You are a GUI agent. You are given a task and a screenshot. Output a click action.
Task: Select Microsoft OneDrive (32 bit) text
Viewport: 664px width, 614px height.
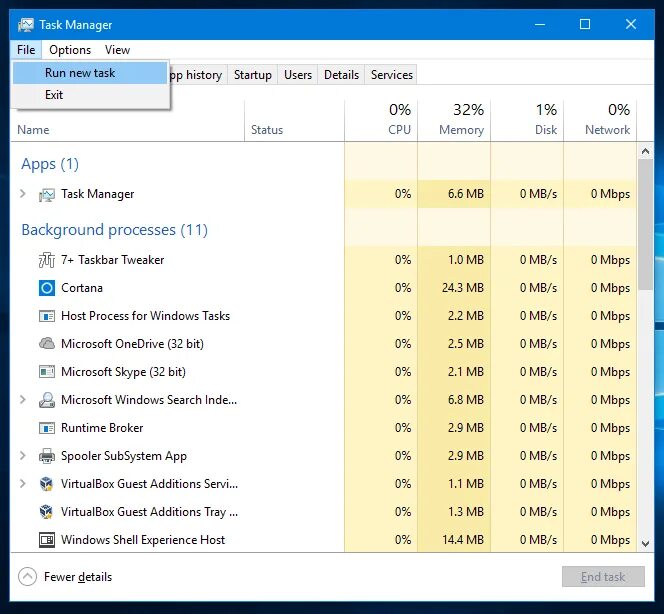pos(132,344)
